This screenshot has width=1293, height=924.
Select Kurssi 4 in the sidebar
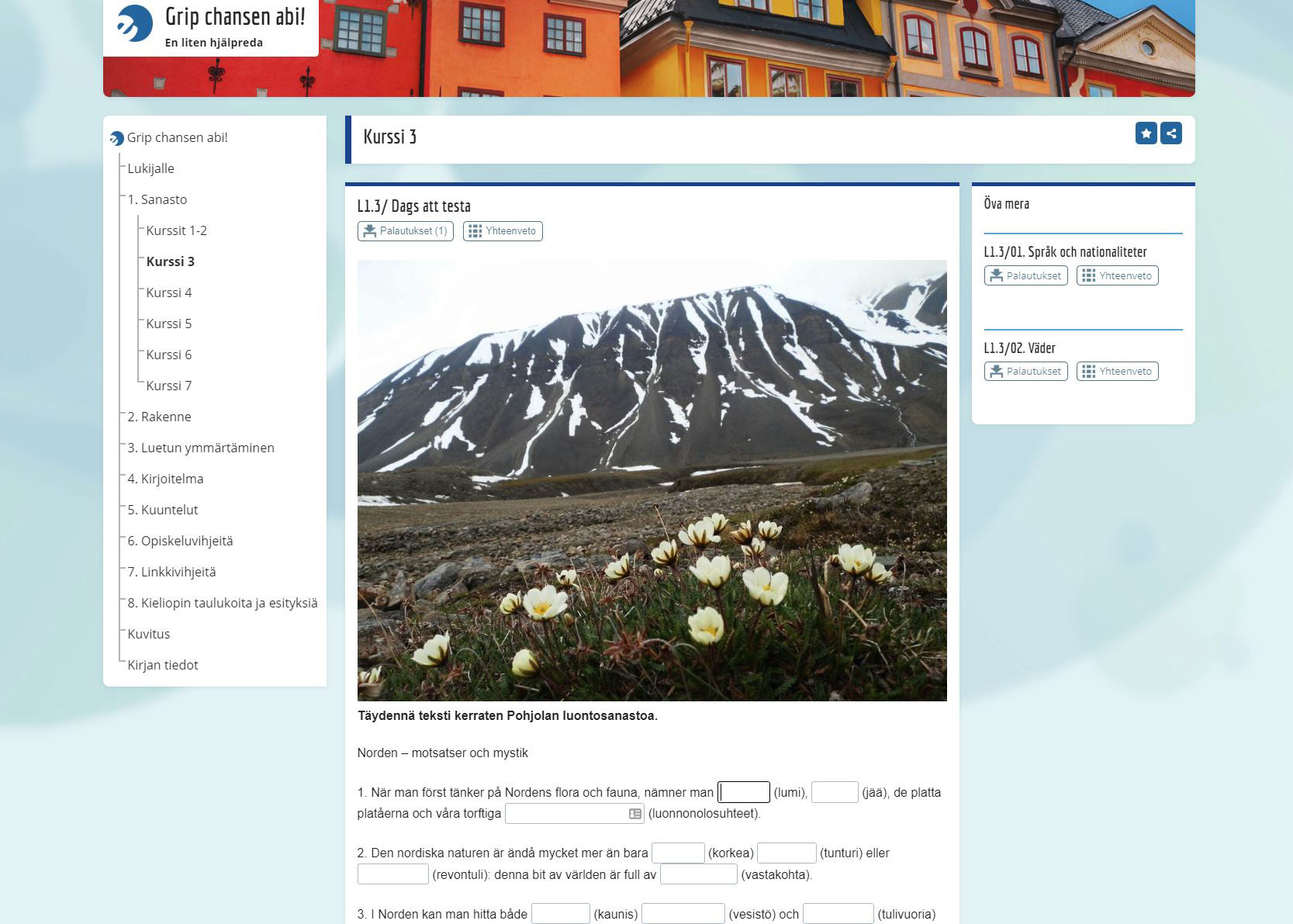(169, 292)
